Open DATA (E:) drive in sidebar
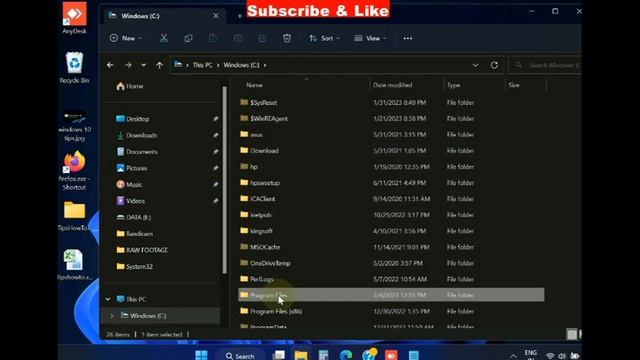Screen dimensions: 640x360 pos(134,217)
